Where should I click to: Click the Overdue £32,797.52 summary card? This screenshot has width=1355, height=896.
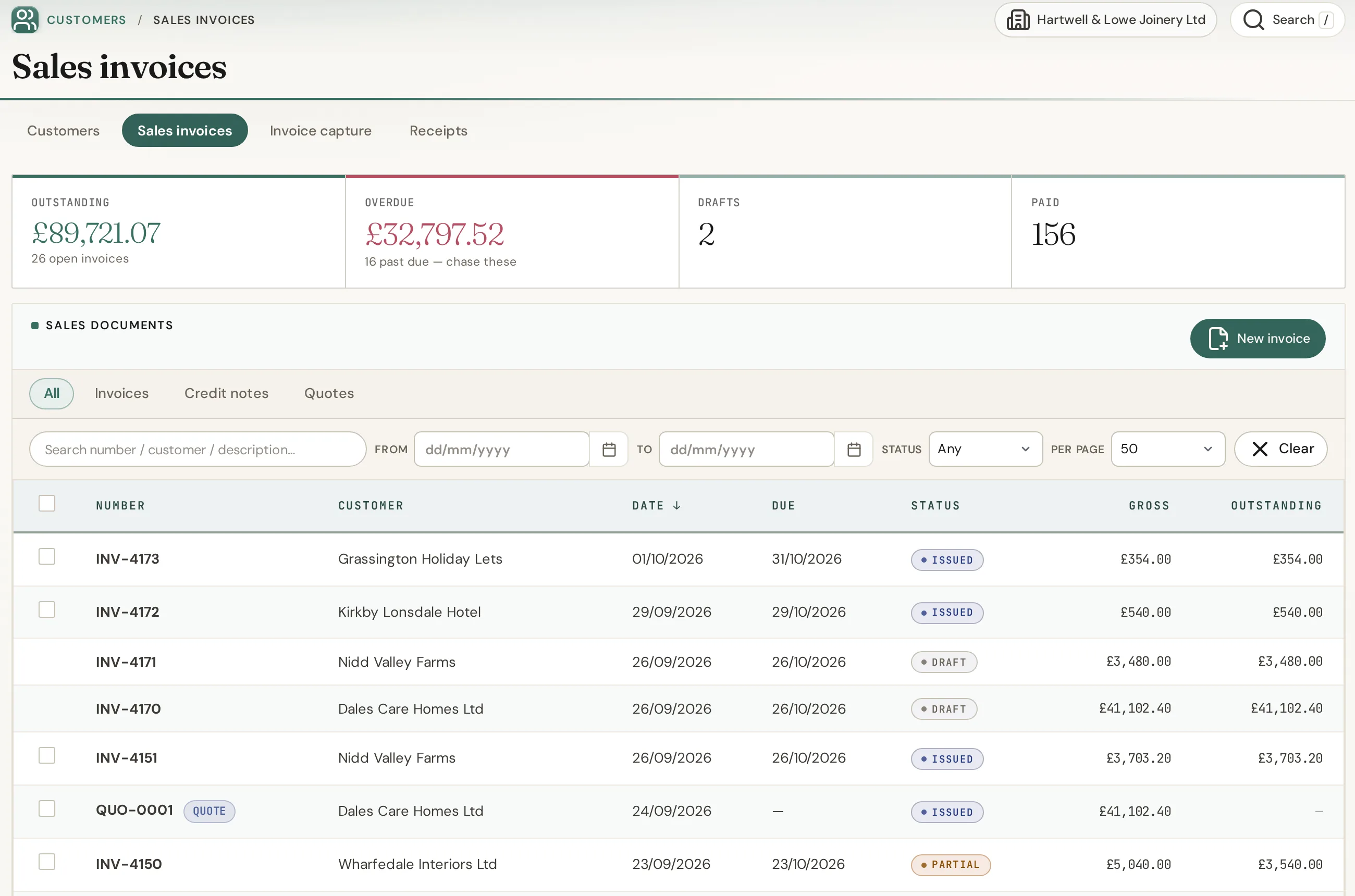click(x=512, y=231)
